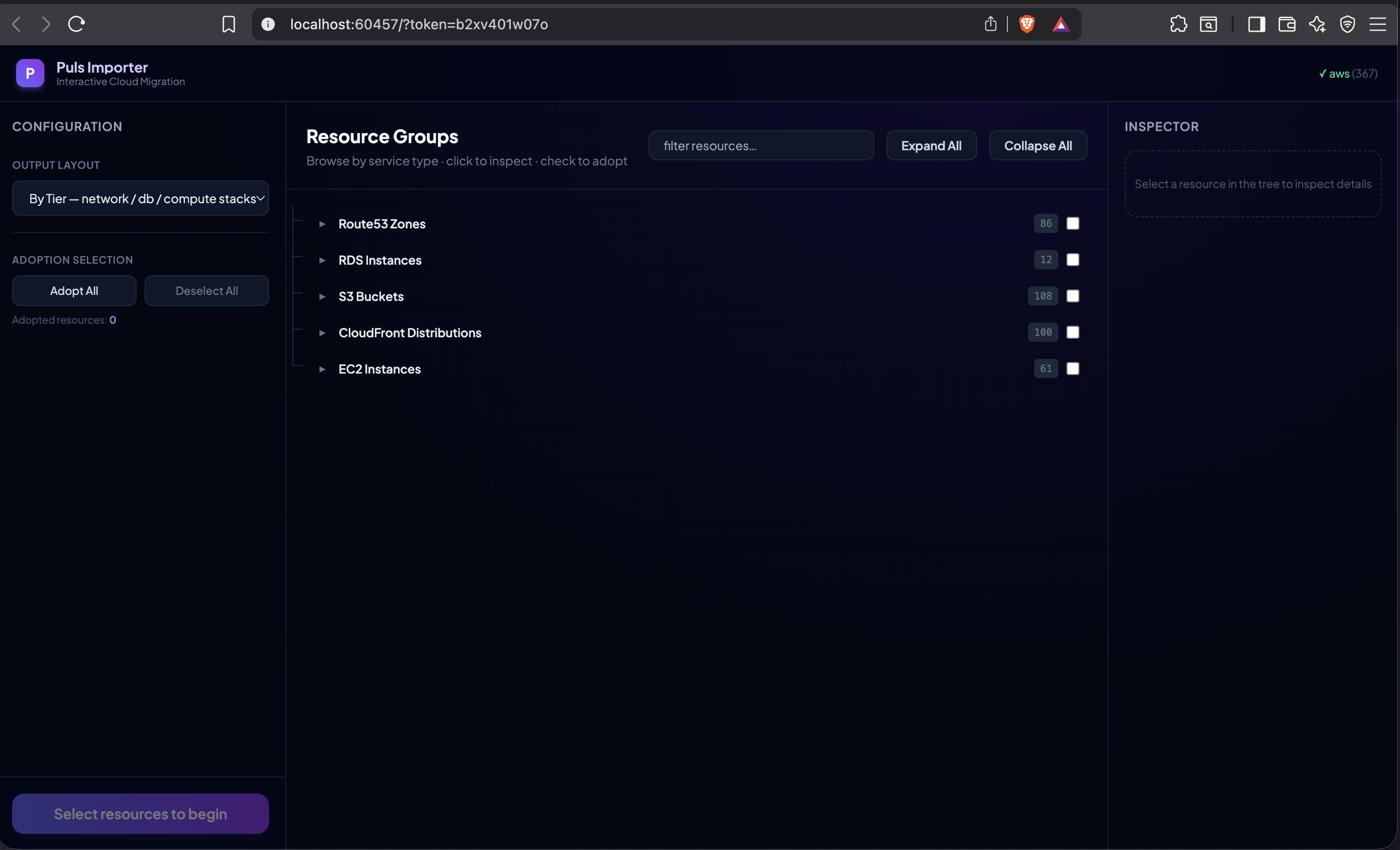This screenshot has width=1400, height=850.
Task: Select the RDS Instances label
Action: point(380,261)
